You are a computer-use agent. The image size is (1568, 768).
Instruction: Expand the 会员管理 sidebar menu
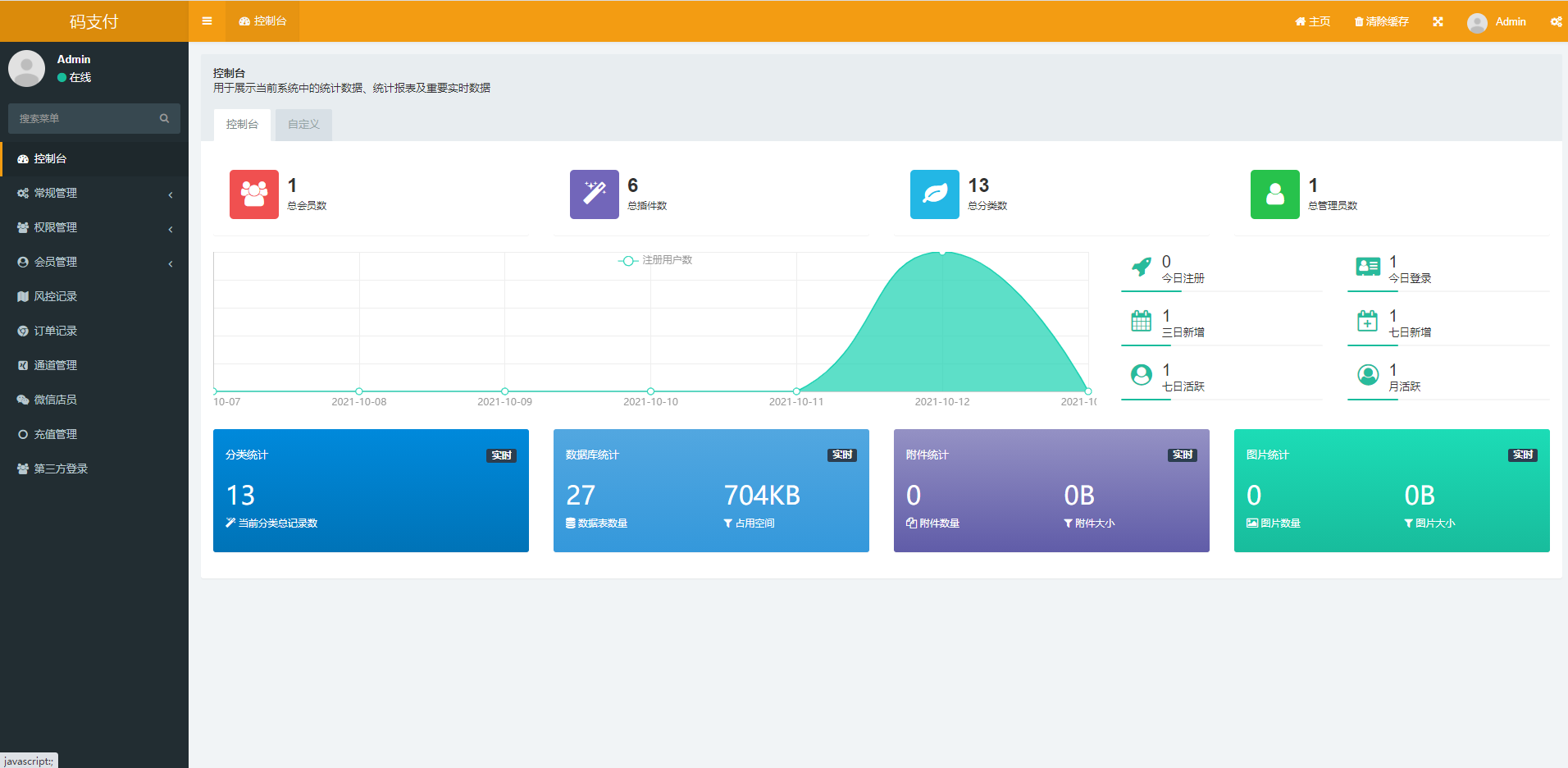(94, 263)
